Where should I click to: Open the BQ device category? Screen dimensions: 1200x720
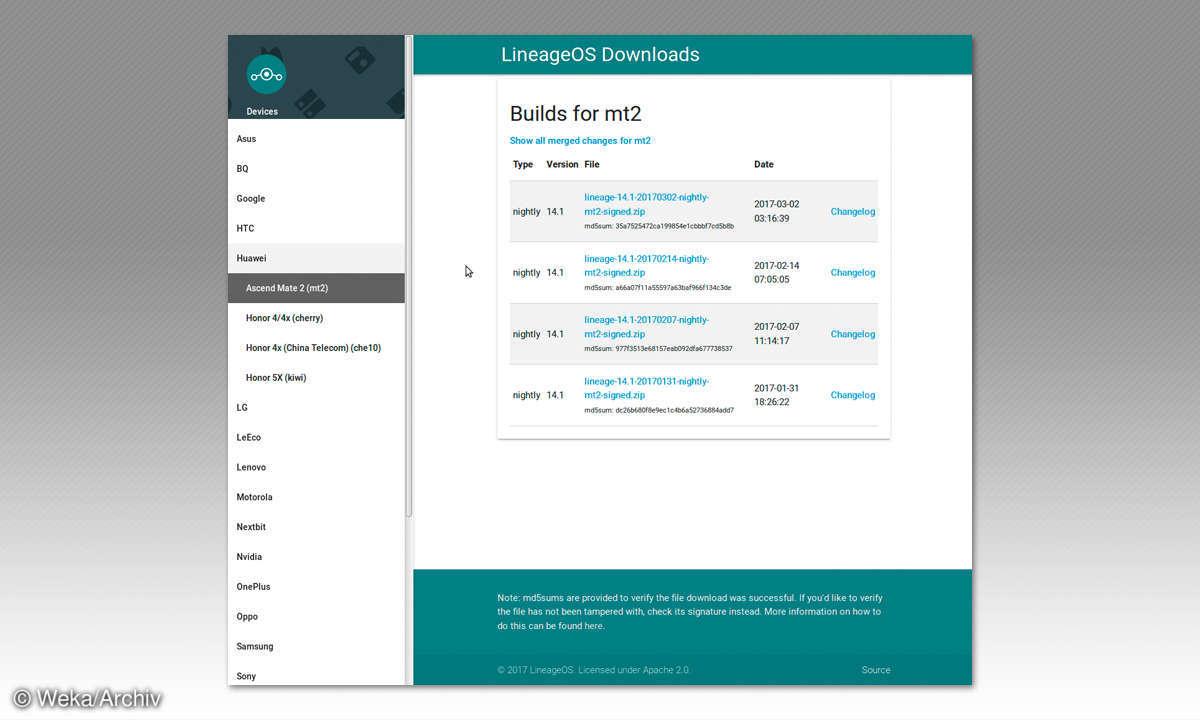(316, 169)
